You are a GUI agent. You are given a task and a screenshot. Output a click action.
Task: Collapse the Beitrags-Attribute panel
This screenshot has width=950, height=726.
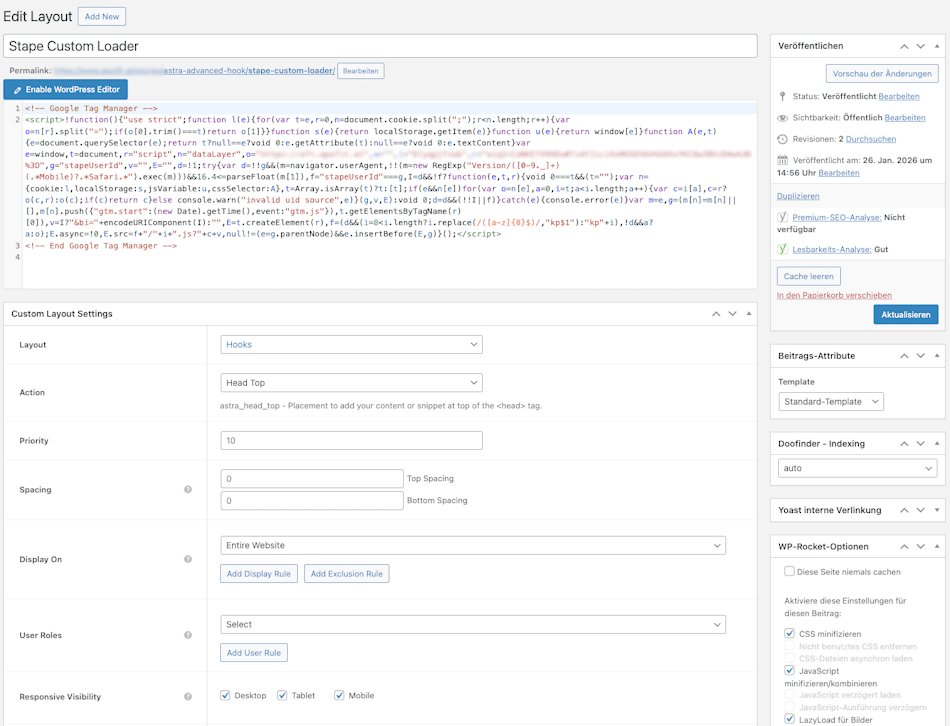tap(937, 356)
